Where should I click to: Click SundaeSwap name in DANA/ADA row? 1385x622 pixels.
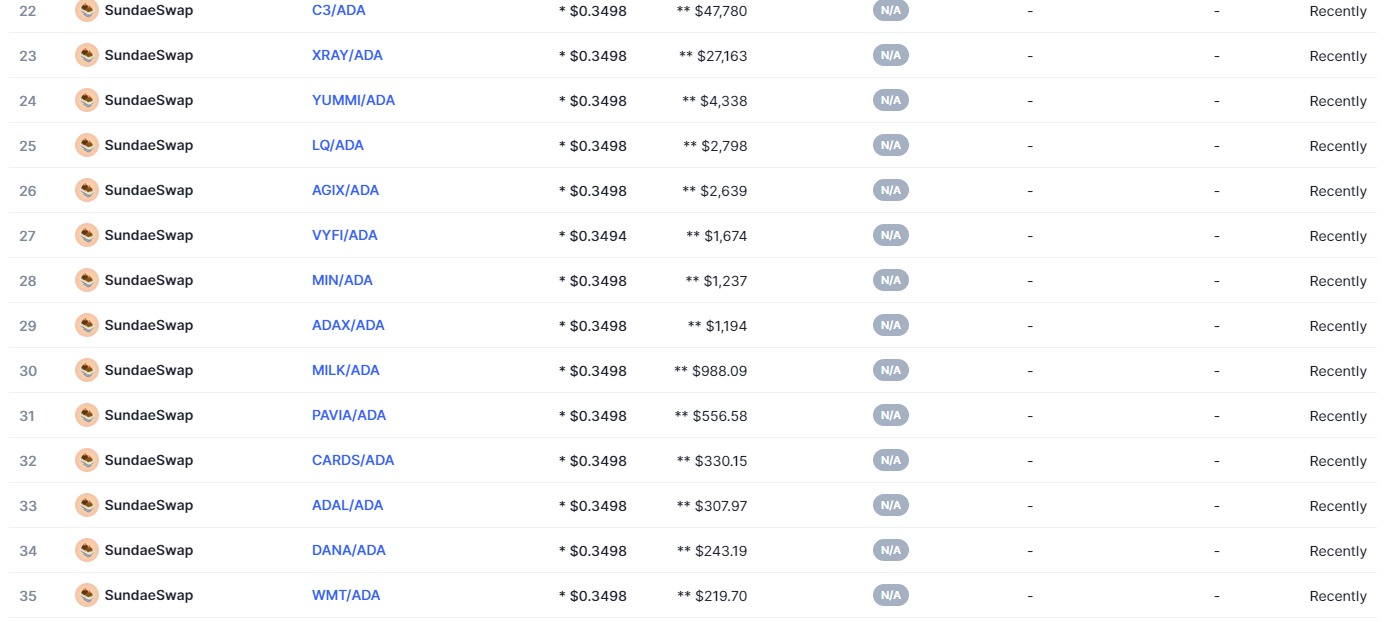coord(149,550)
